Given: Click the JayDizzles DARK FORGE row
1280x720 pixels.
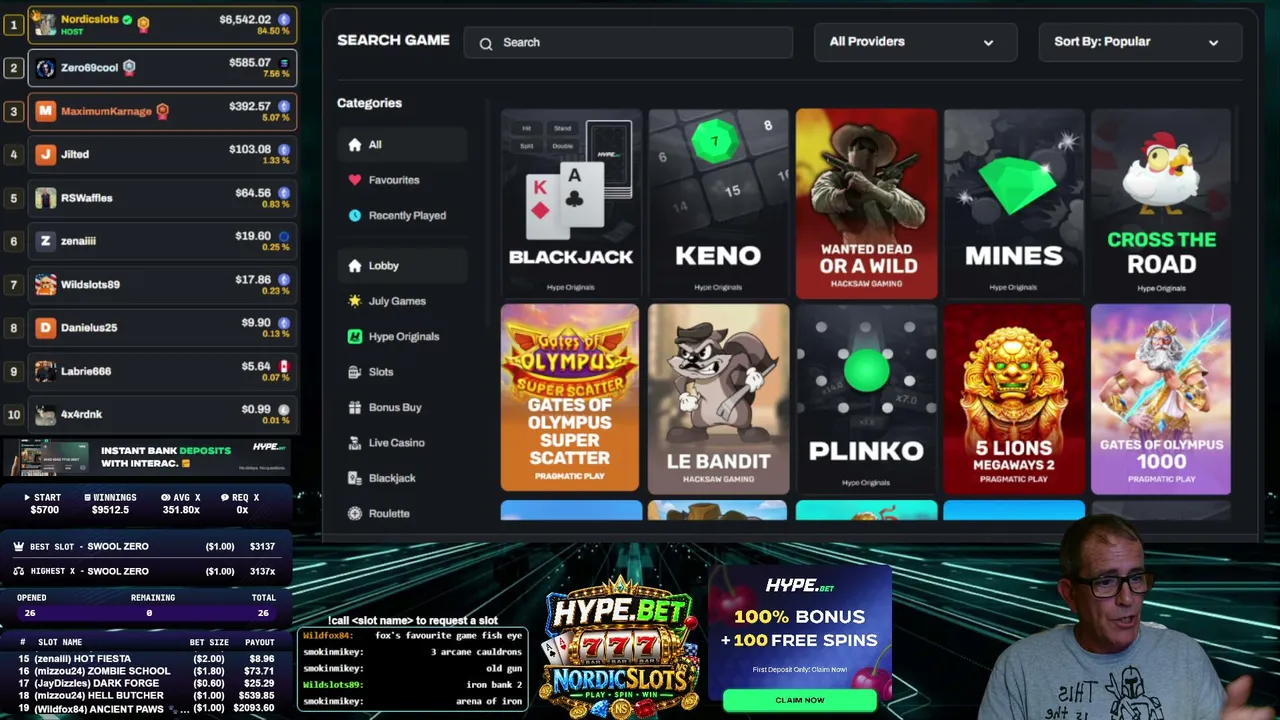Looking at the screenshot, I should click(147, 683).
